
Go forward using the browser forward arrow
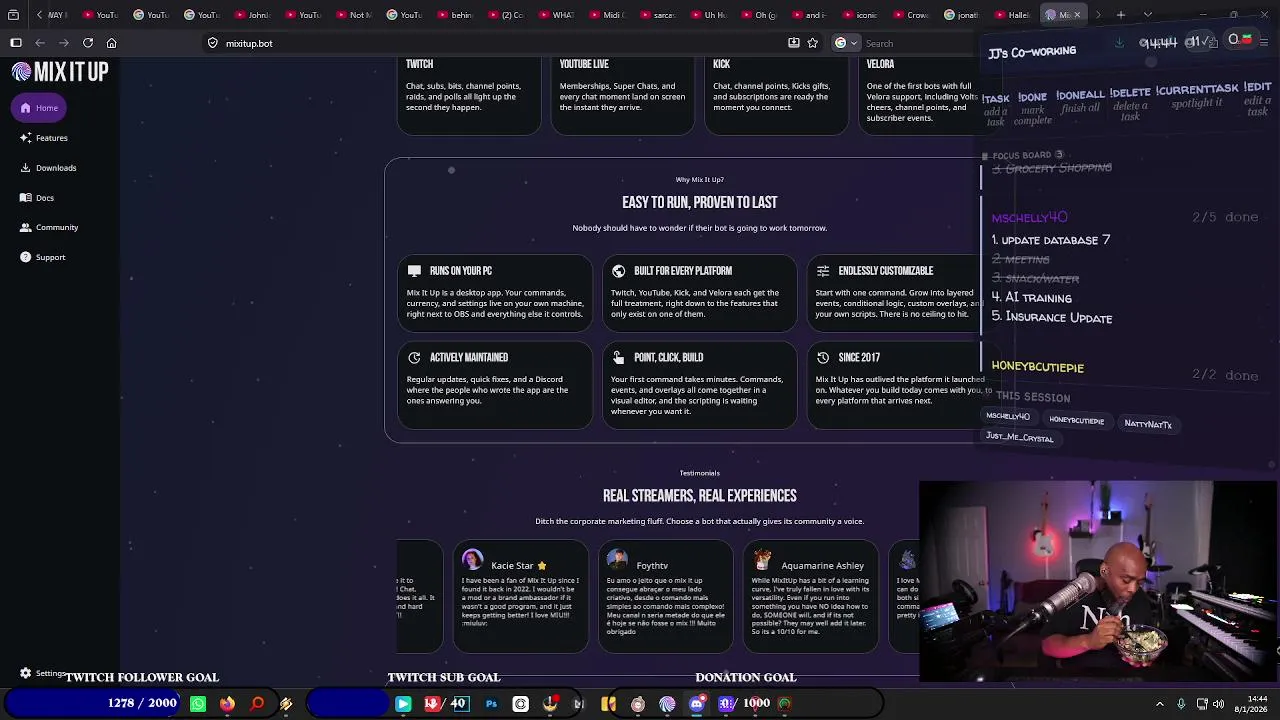(64, 43)
